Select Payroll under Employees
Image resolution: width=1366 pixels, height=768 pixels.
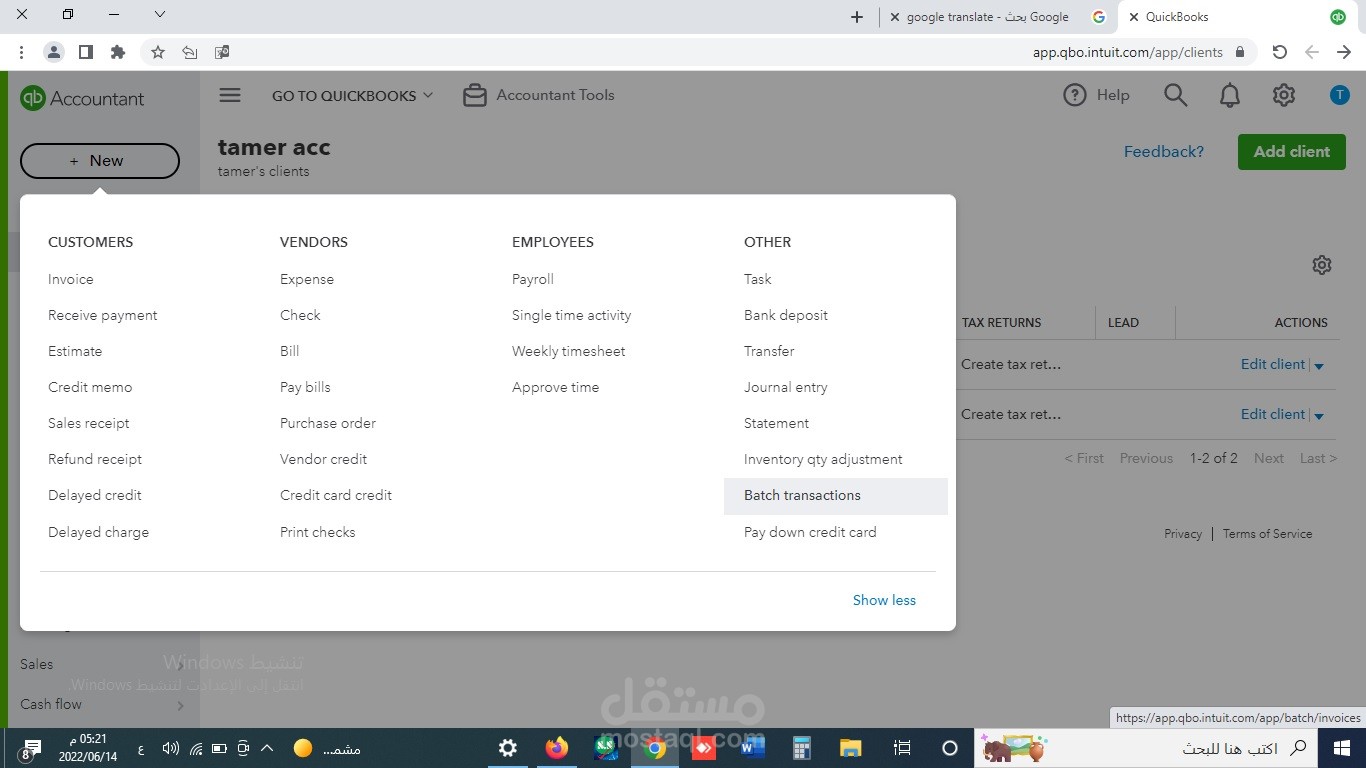click(x=532, y=279)
